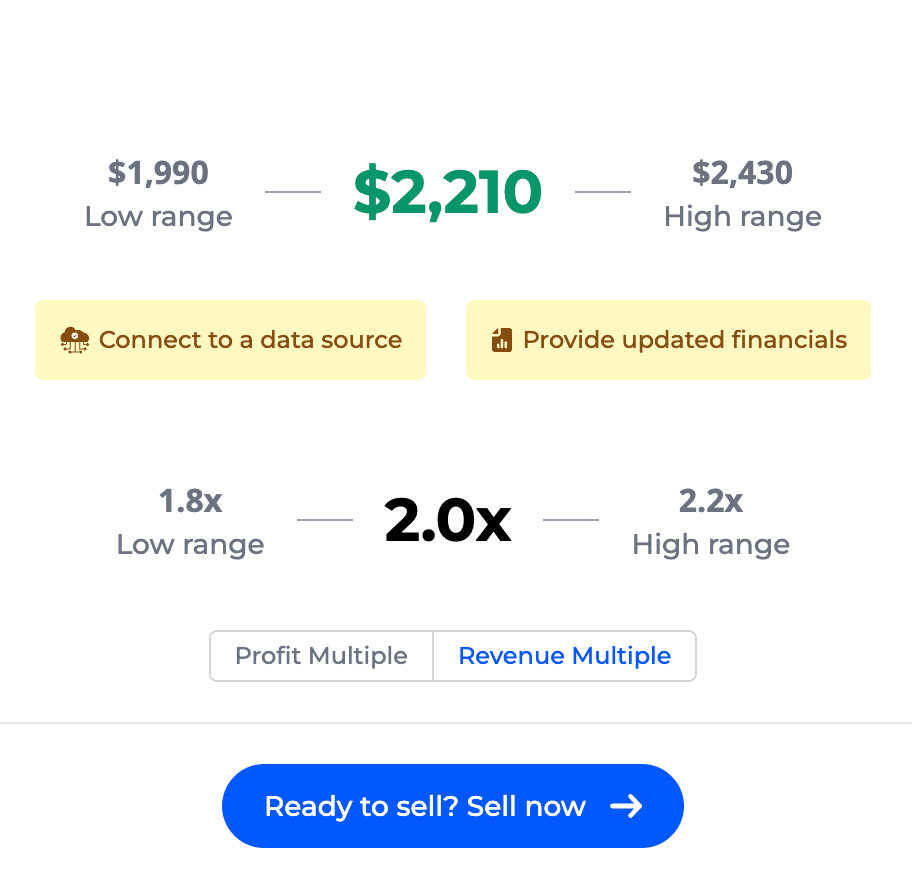Click the 1.8x low multiple value

[190, 501]
